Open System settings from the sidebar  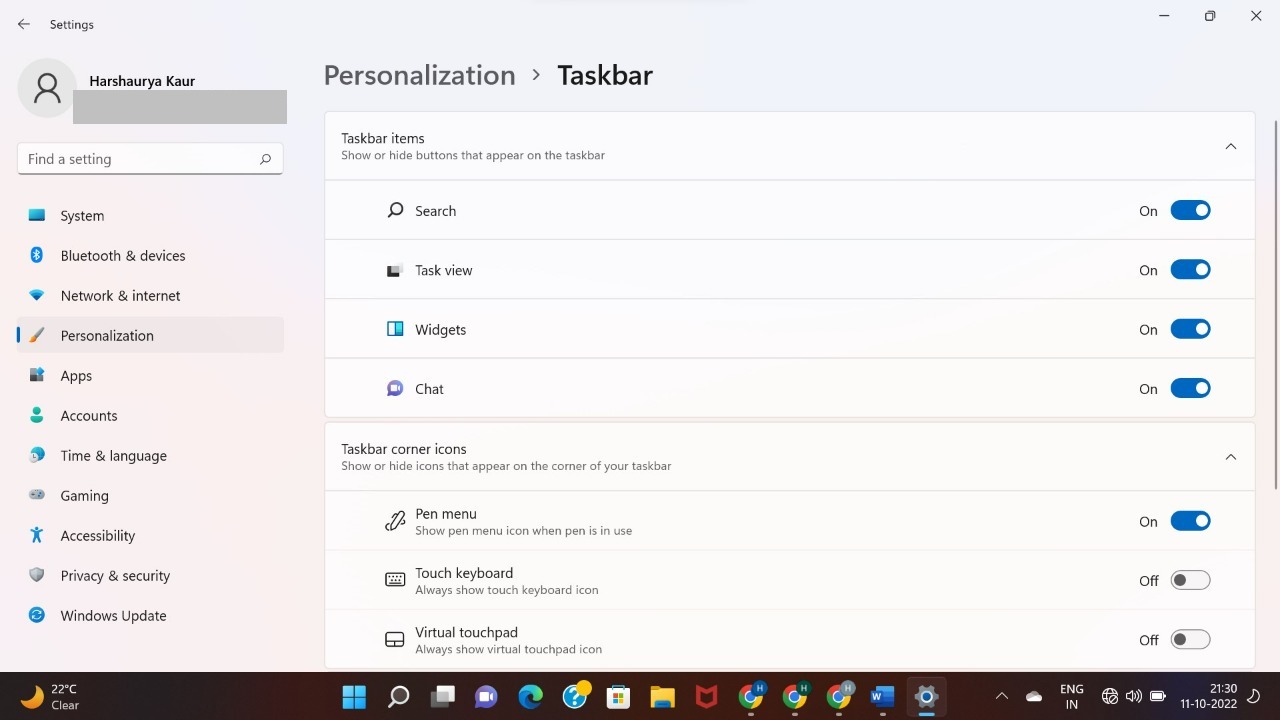pyautogui.click(x=81, y=215)
